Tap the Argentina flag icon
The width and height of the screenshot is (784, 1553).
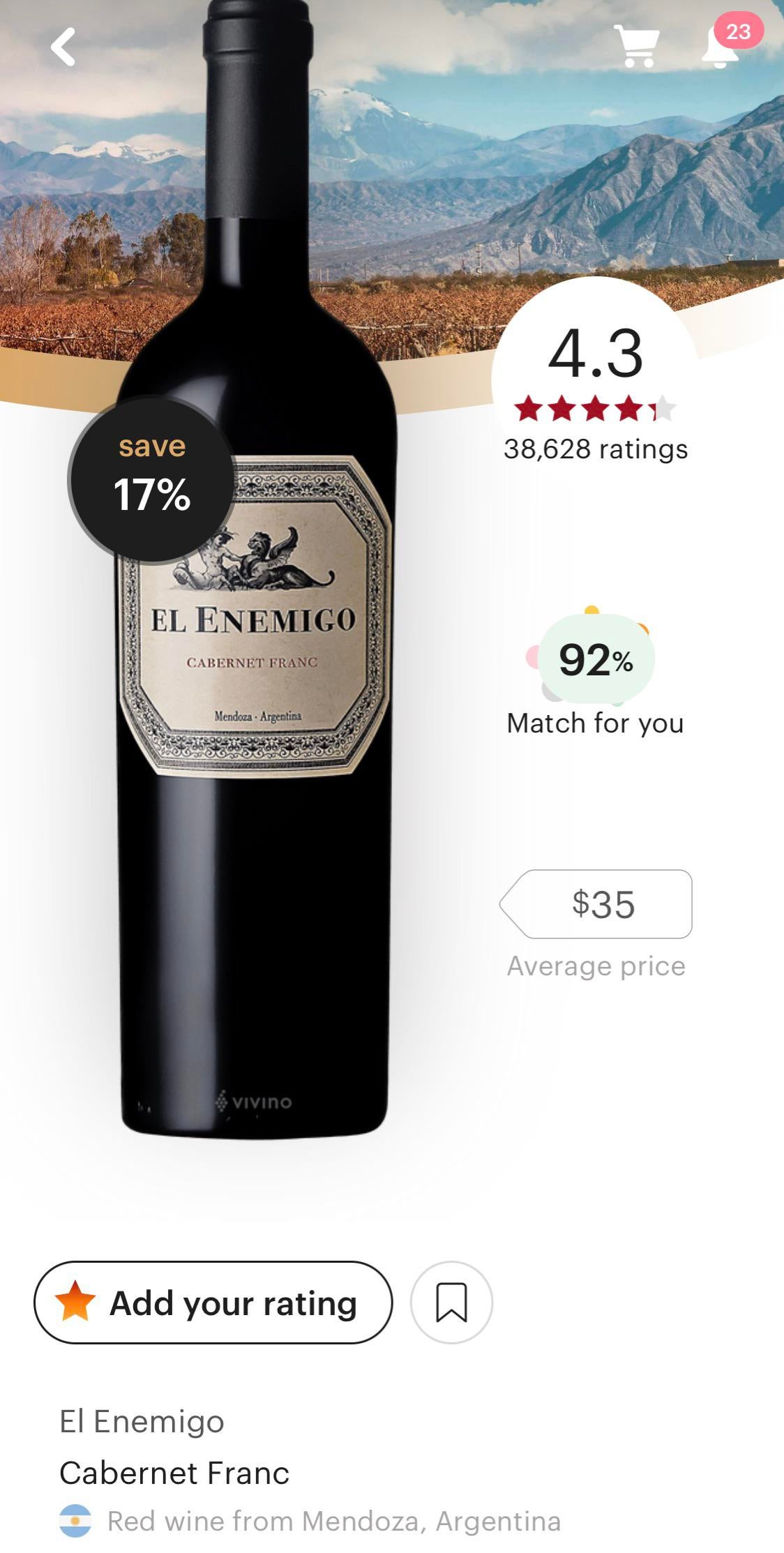[75, 1521]
